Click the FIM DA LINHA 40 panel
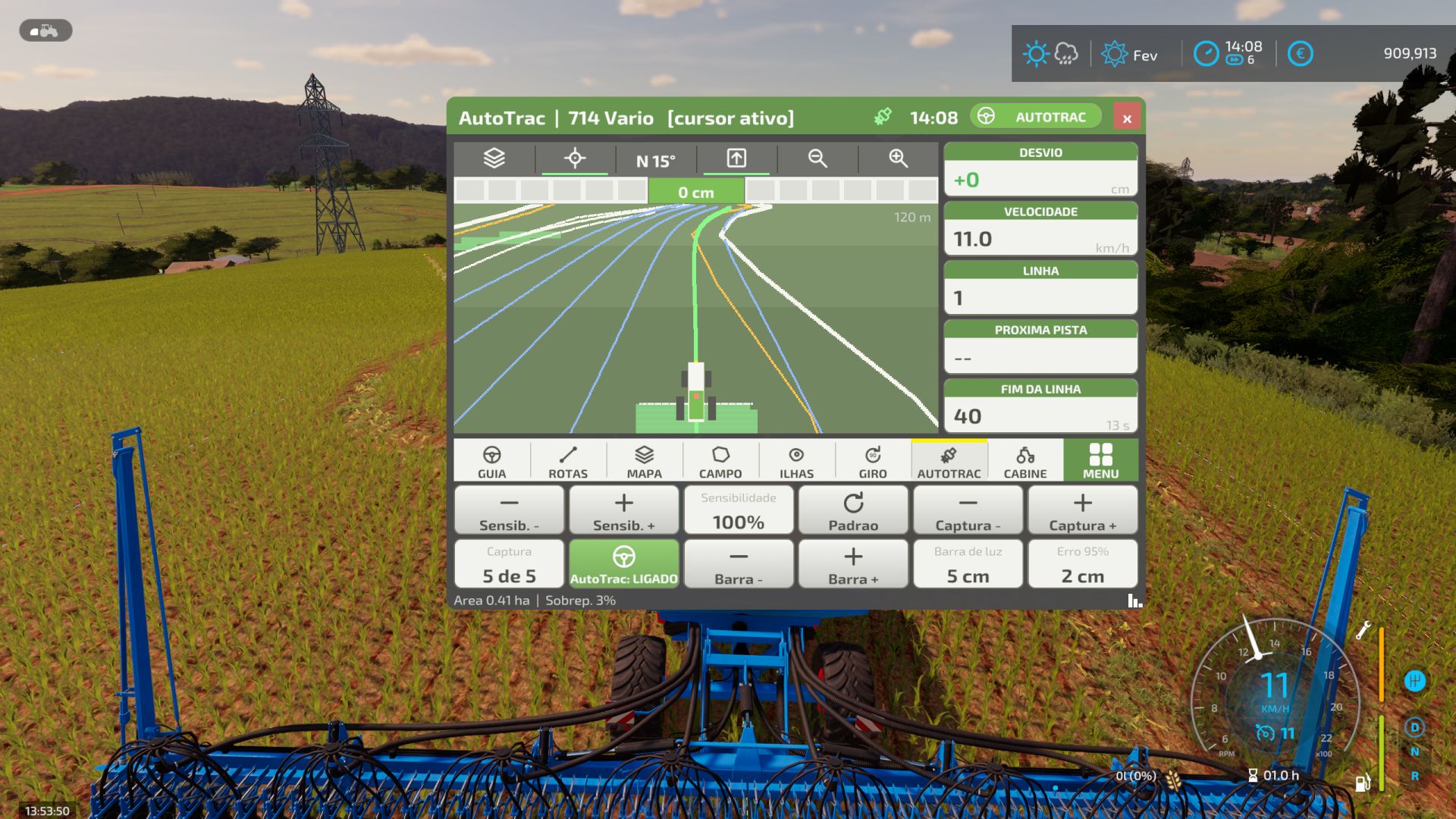 [x=1040, y=407]
